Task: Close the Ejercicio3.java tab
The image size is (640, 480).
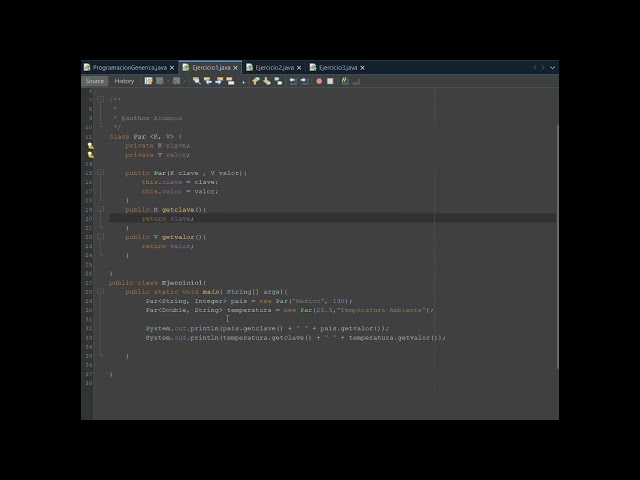Action: (362, 68)
